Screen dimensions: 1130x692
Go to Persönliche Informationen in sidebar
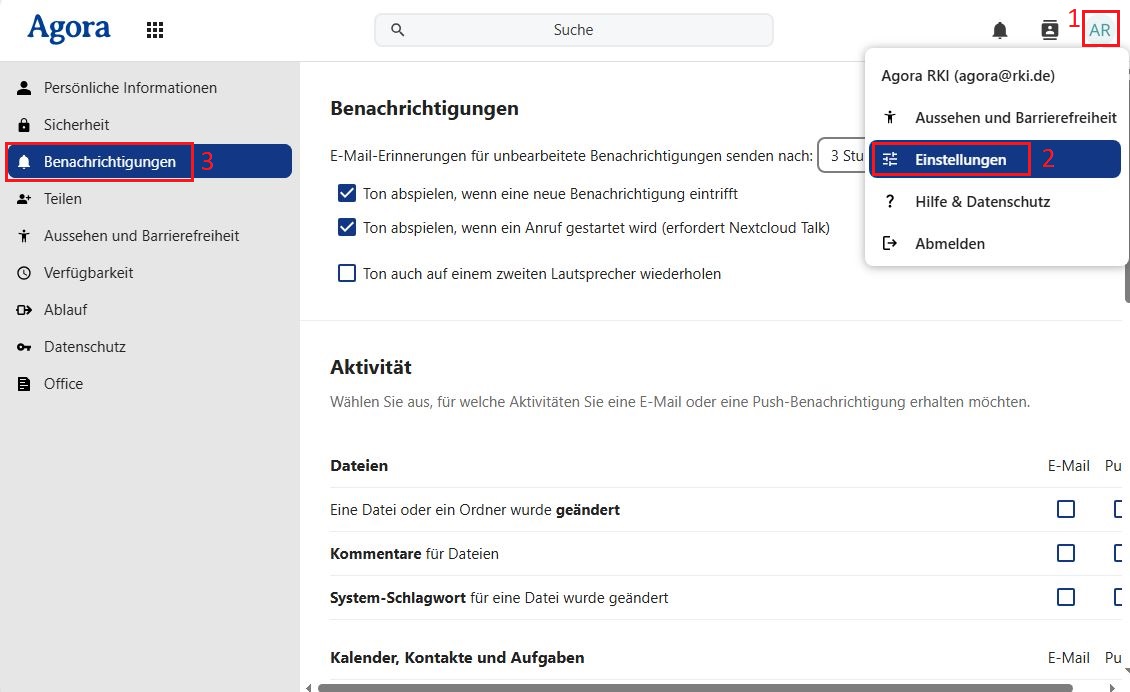130,88
